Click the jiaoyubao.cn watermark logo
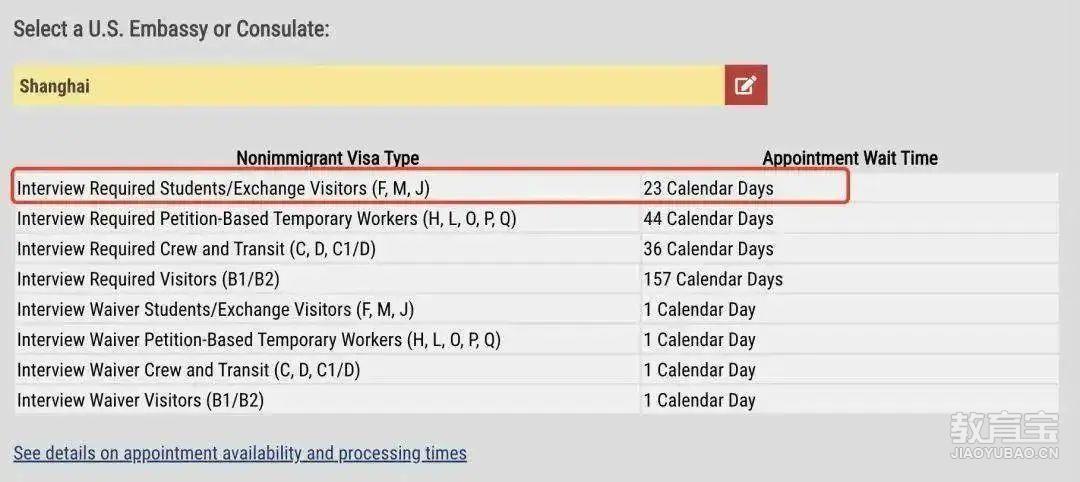This screenshot has width=1080, height=482. (1004, 436)
